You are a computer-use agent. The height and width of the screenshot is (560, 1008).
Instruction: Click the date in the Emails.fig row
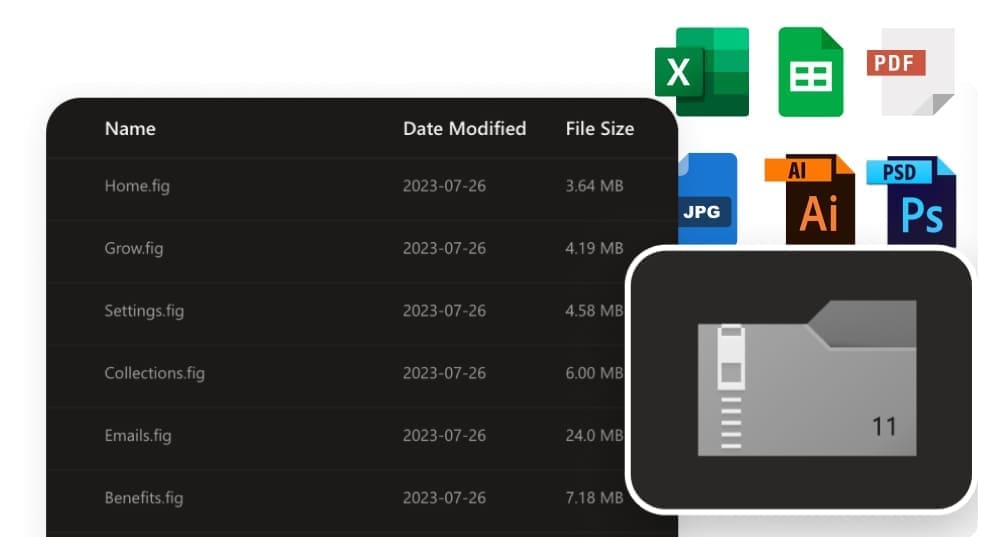(444, 436)
